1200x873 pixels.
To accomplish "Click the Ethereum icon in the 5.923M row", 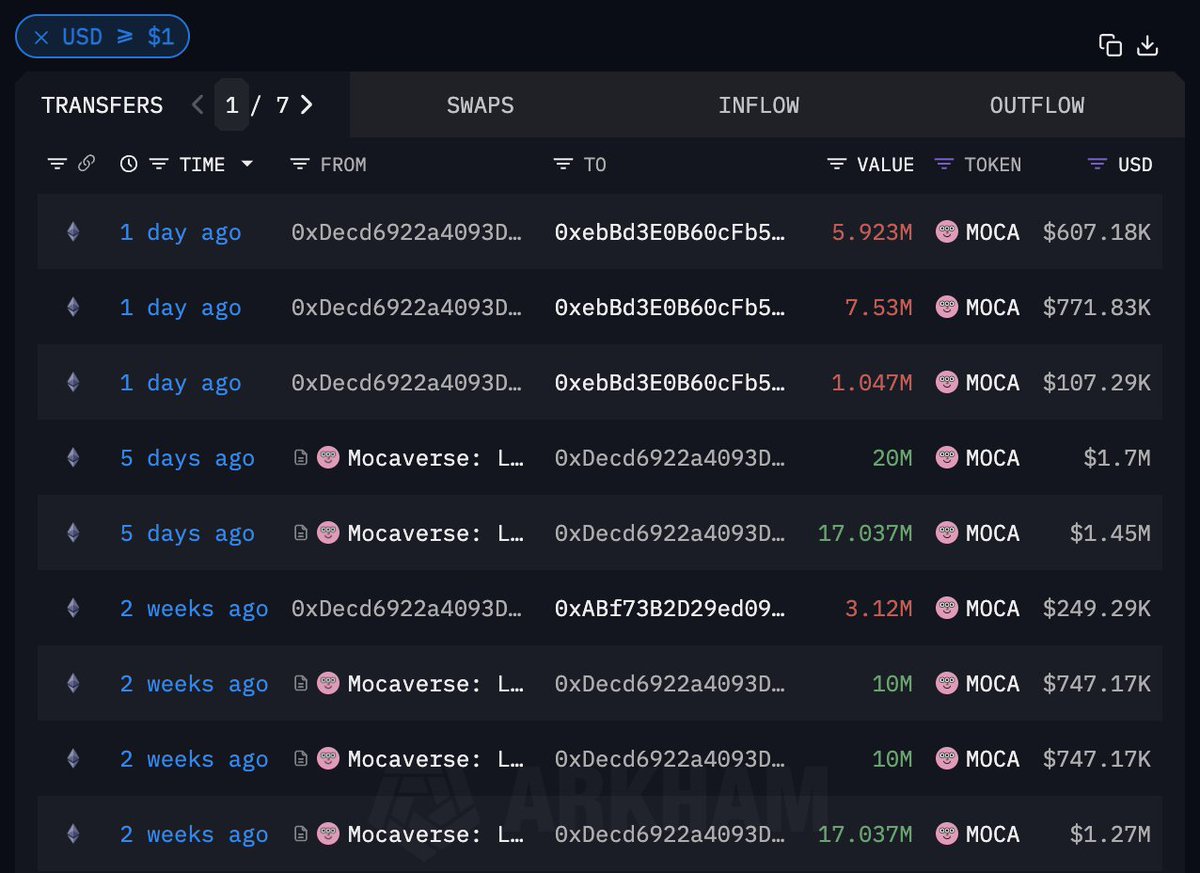I will [73, 232].
